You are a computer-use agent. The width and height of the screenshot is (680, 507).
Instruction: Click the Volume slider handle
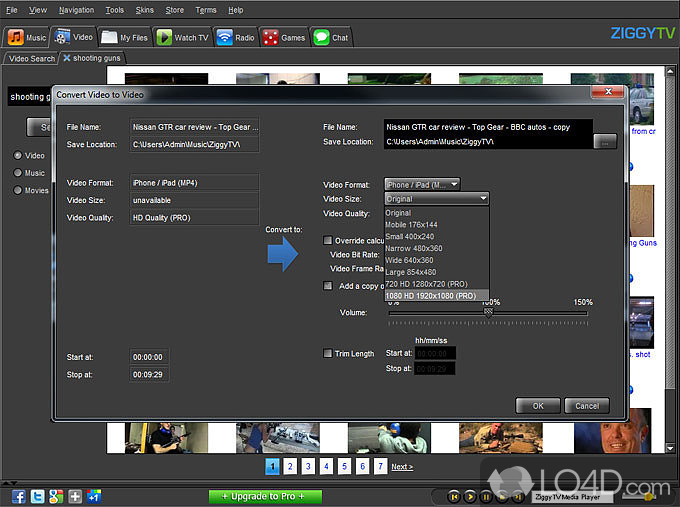(x=488, y=312)
